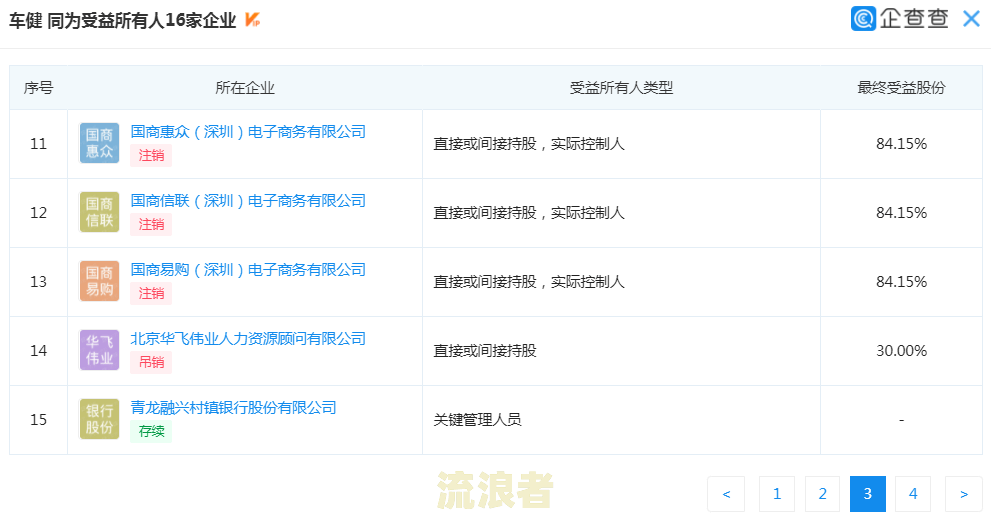Jump to page 2
The image size is (991, 520).
click(x=822, y=494)
